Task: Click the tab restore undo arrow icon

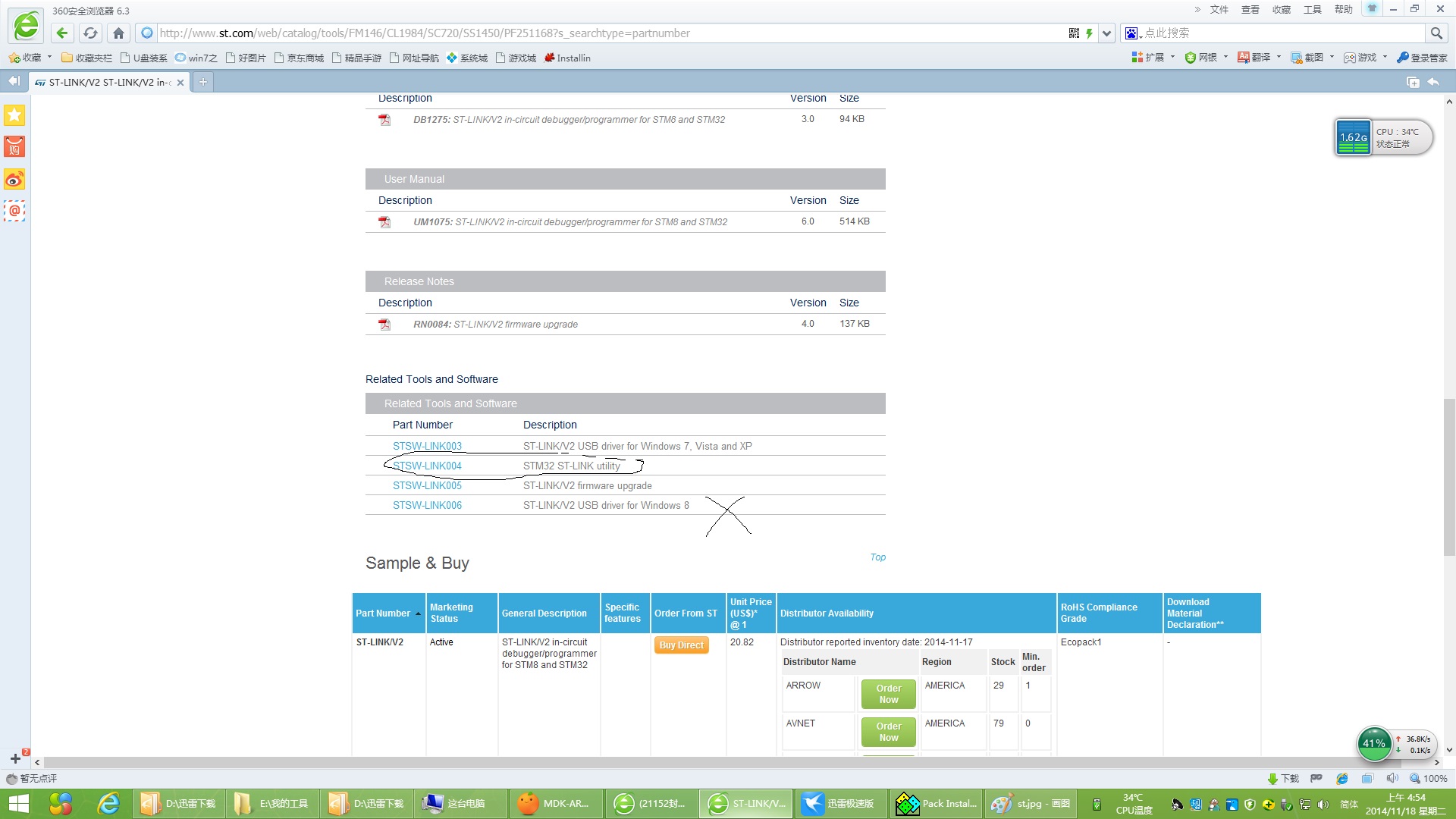Action: tap(1433, 82)
